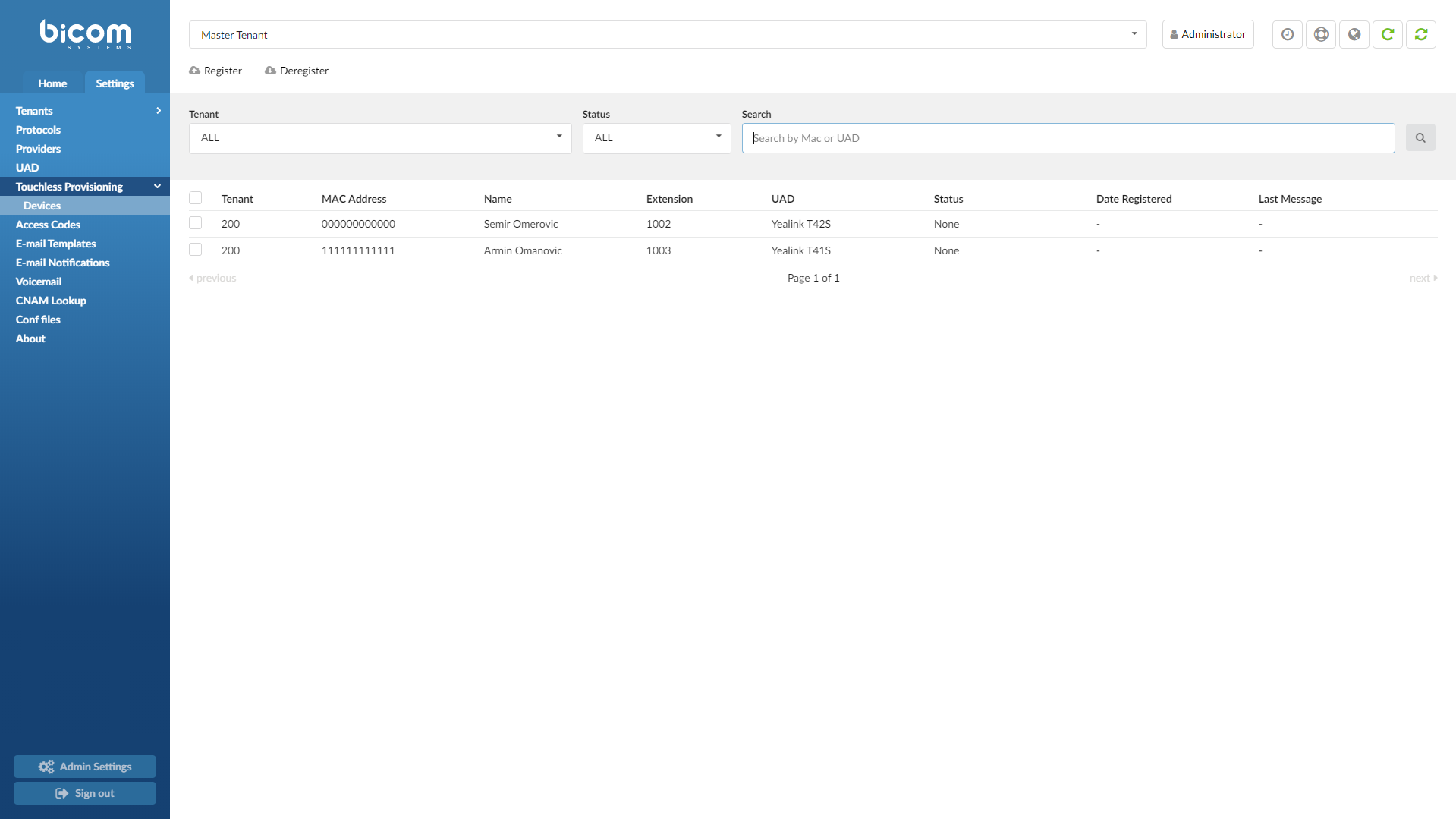Click the Administrator user button
The height and width of the screenshot is (819, 1456).
tap(1207, 34)
